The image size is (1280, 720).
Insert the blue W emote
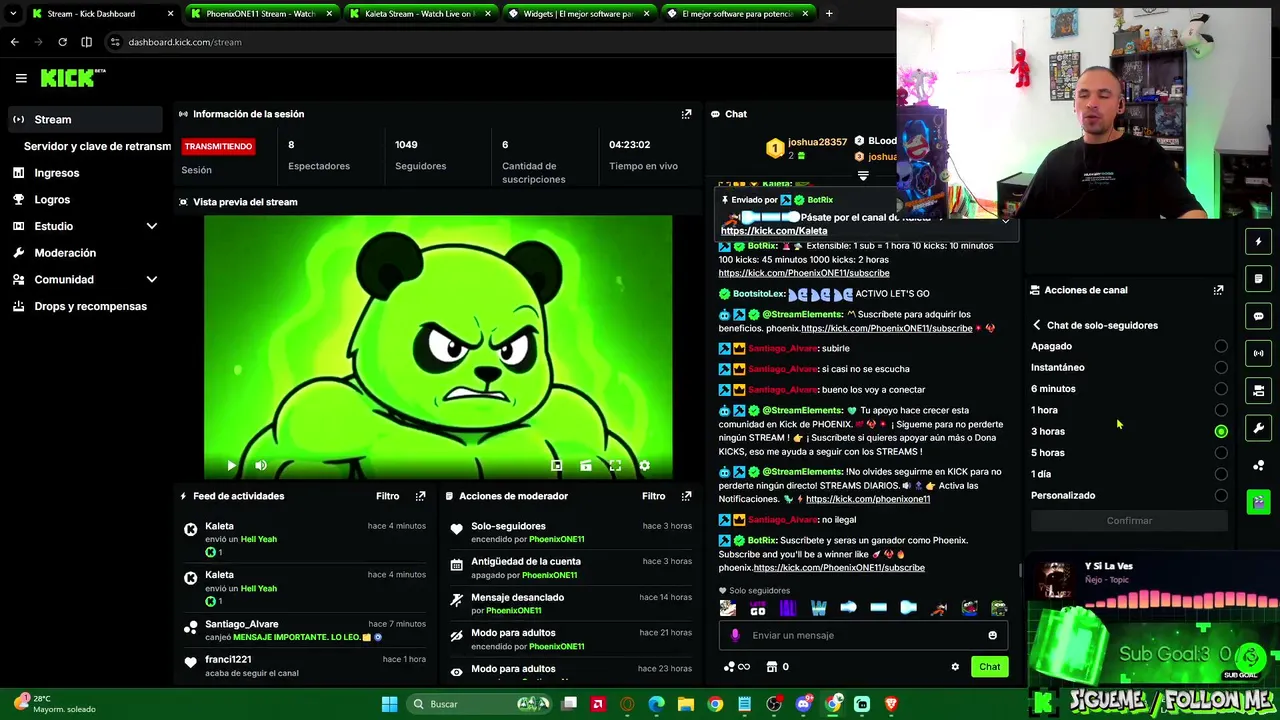(818, 608)
